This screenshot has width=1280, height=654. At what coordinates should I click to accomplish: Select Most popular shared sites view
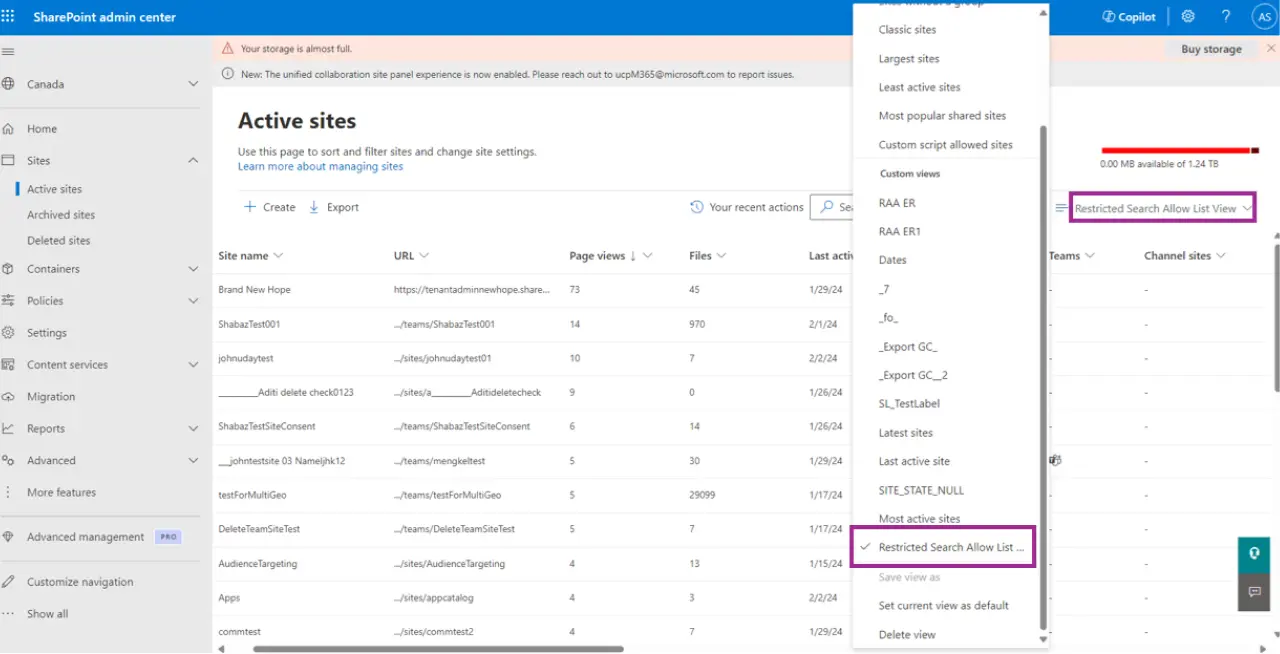pos(945,116)
